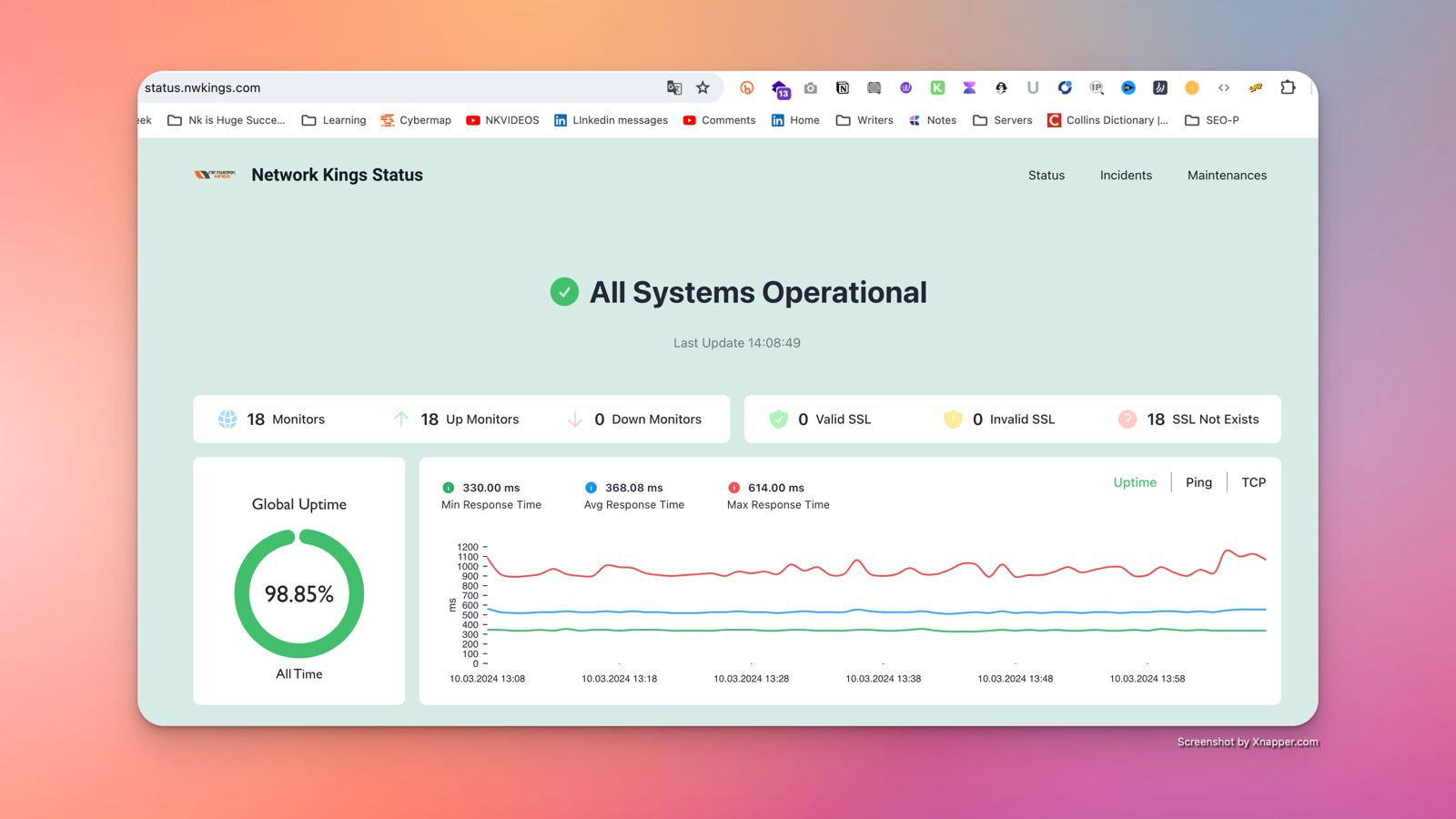Click the green up arrow icon
This screenshot has width=1456, height=819.
tap(400, 419)
